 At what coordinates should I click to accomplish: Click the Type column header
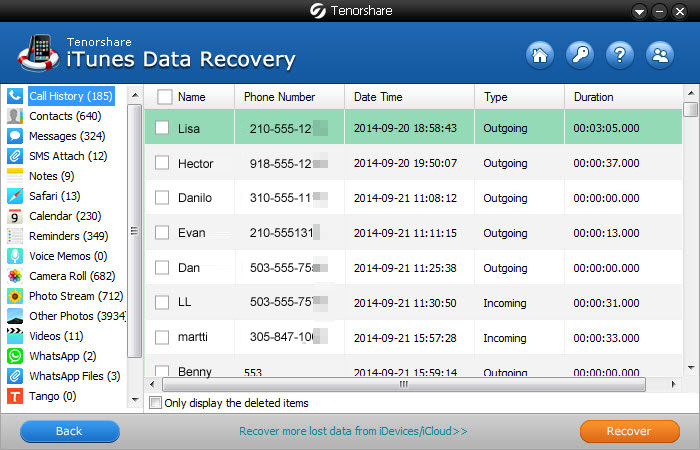tap(520, 97)
